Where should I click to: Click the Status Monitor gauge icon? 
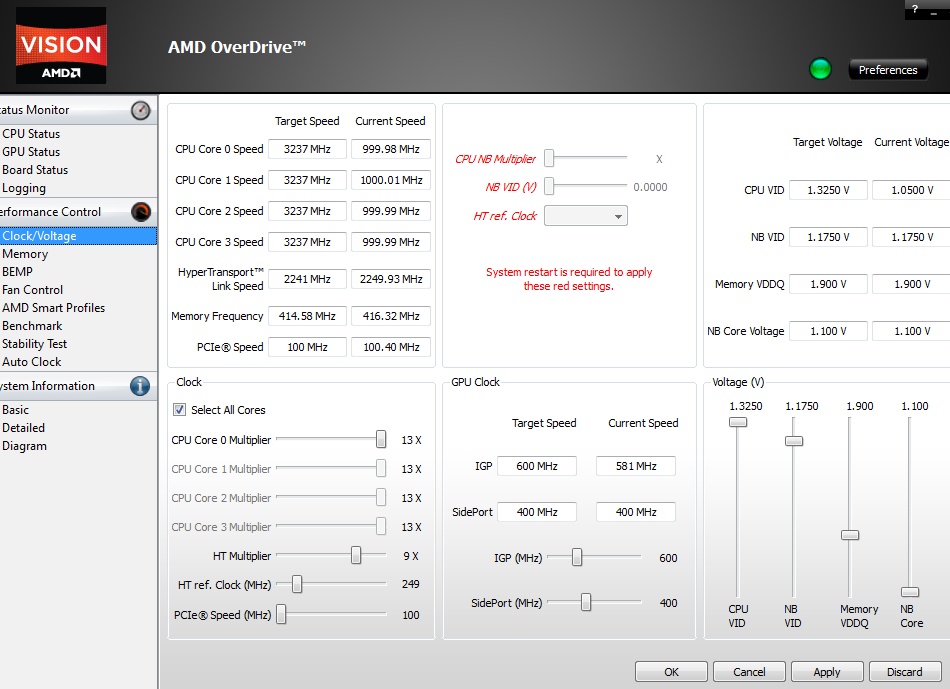[x=141, y=110]
